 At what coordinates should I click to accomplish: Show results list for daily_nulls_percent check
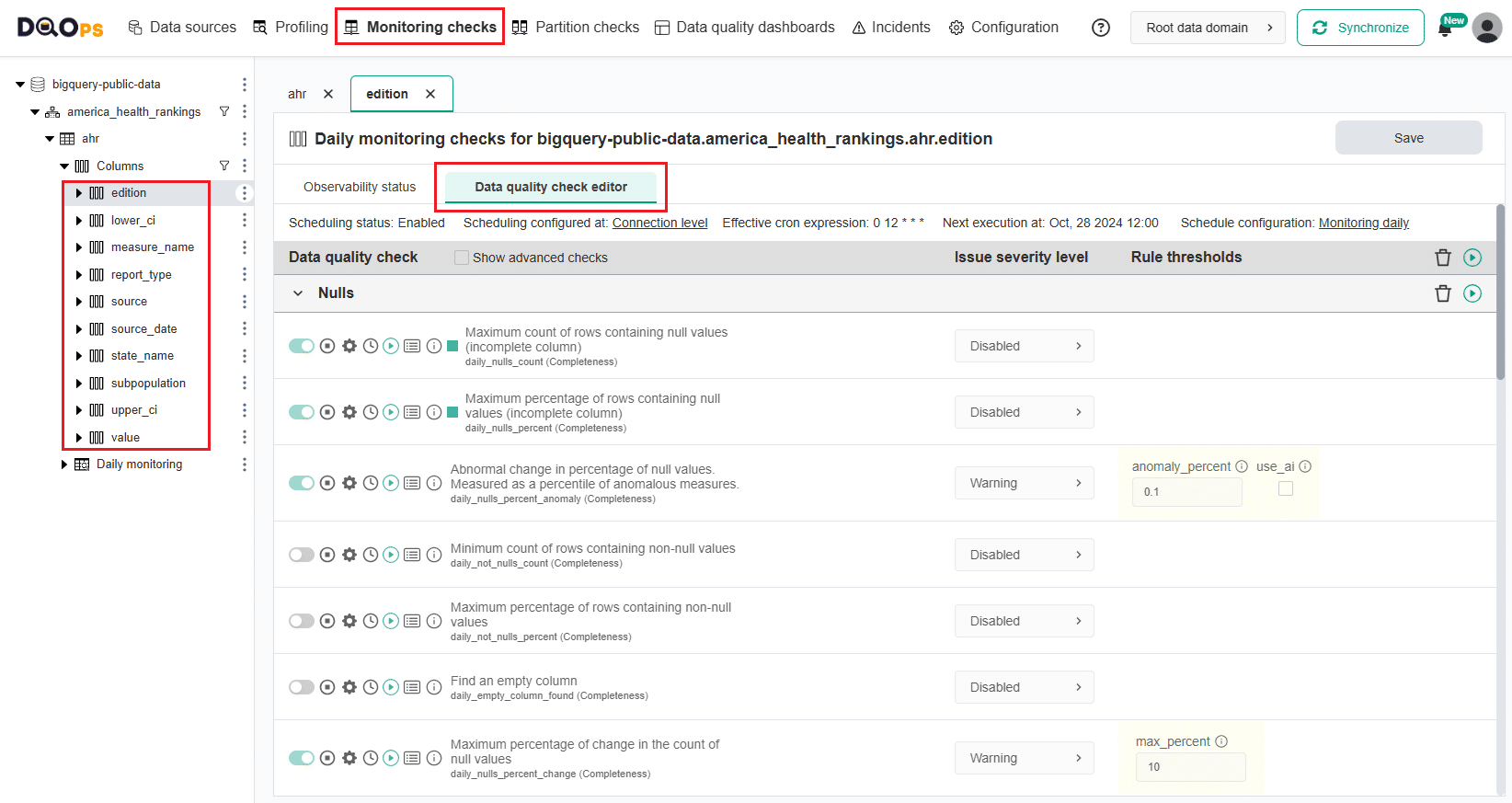(x=412, y=412)
